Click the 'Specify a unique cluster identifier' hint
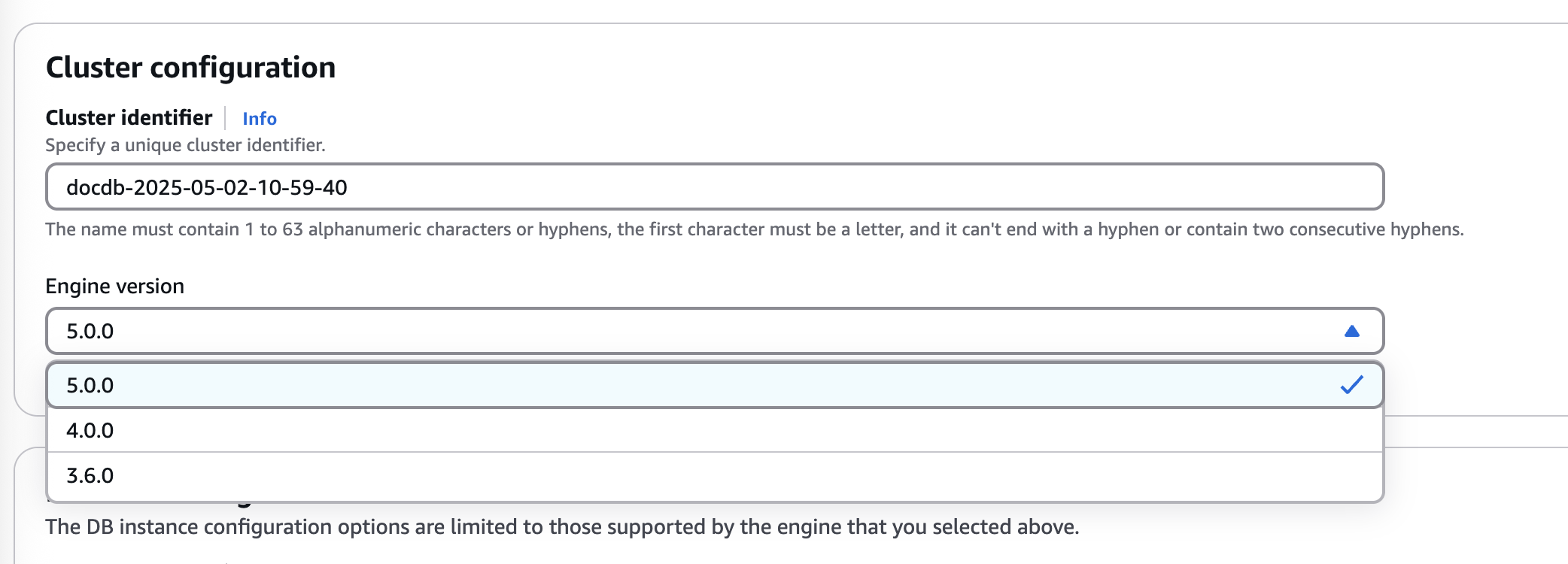1568x564 pixels. click(x=185, y=145)
